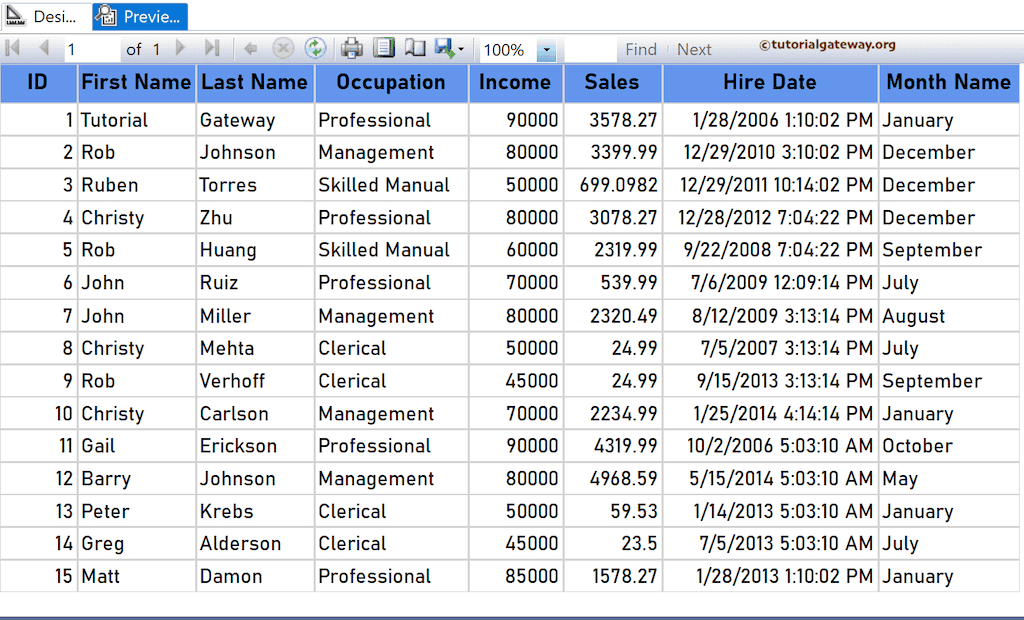Click the Sales column header

[x=613, y=83]
